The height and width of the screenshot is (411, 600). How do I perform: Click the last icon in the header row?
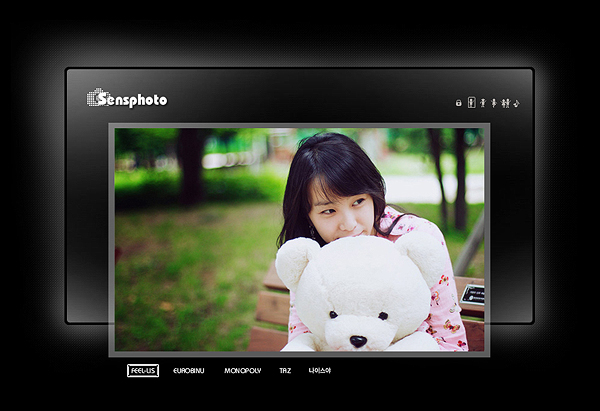pos(516,103)
